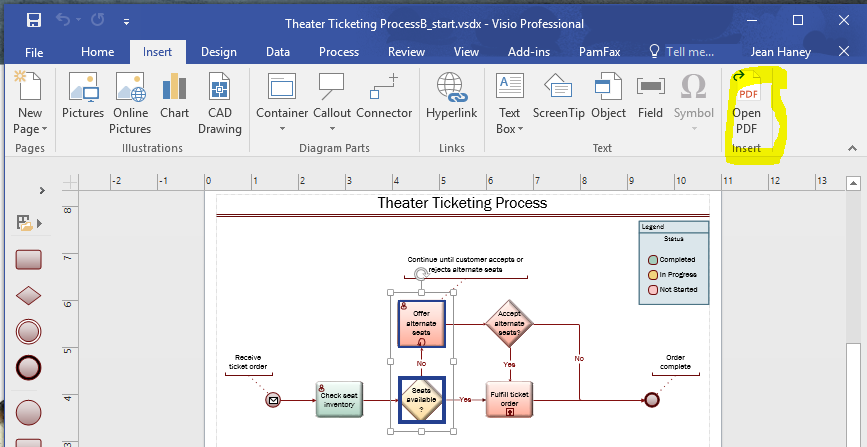The height and width of the screenshot is (447, 867).
Task: Select the Connector tool
Action: pyautogui.click(x=384, y=95)
